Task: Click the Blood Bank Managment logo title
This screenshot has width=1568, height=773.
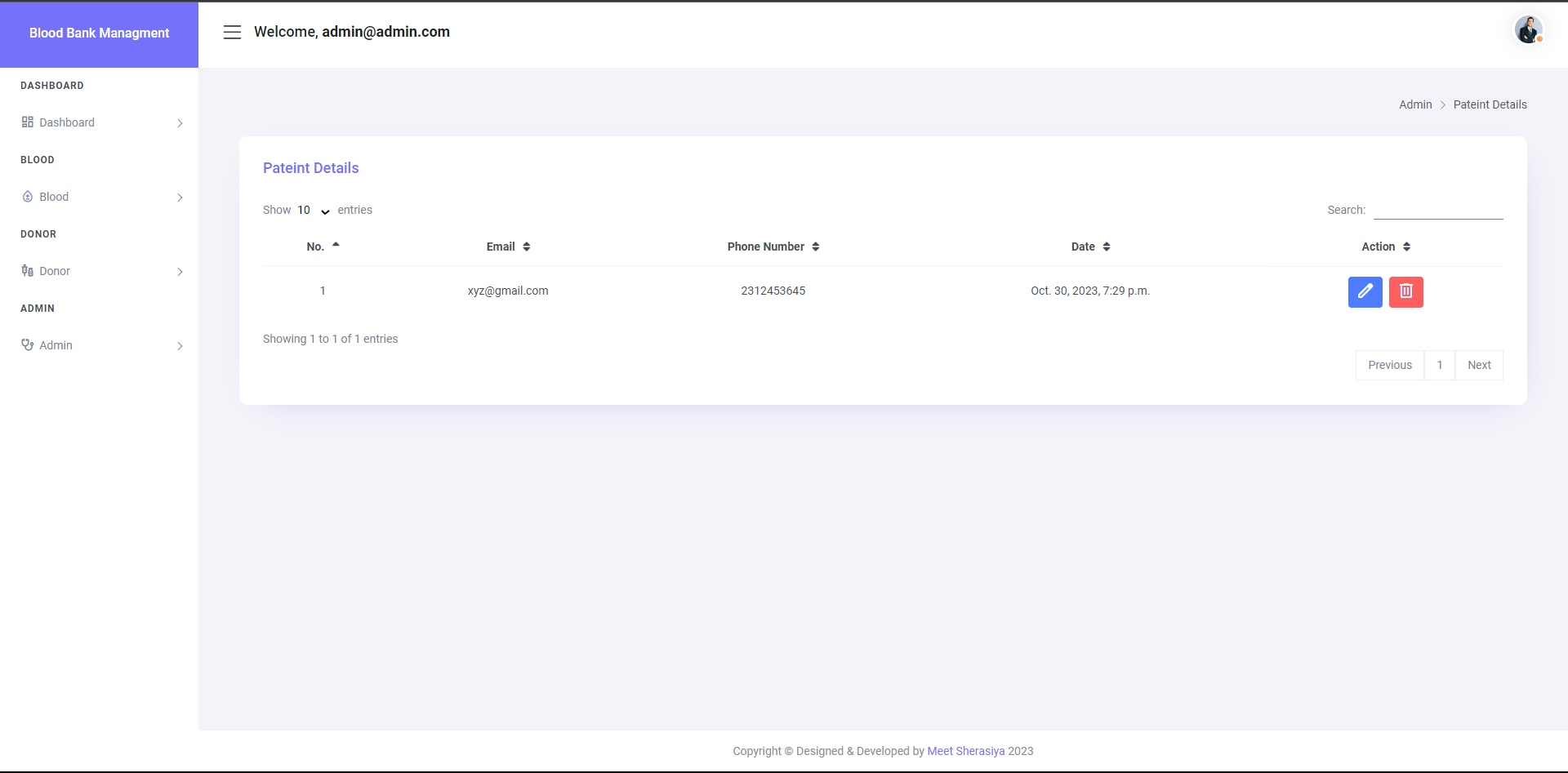Action: [99, 33]
